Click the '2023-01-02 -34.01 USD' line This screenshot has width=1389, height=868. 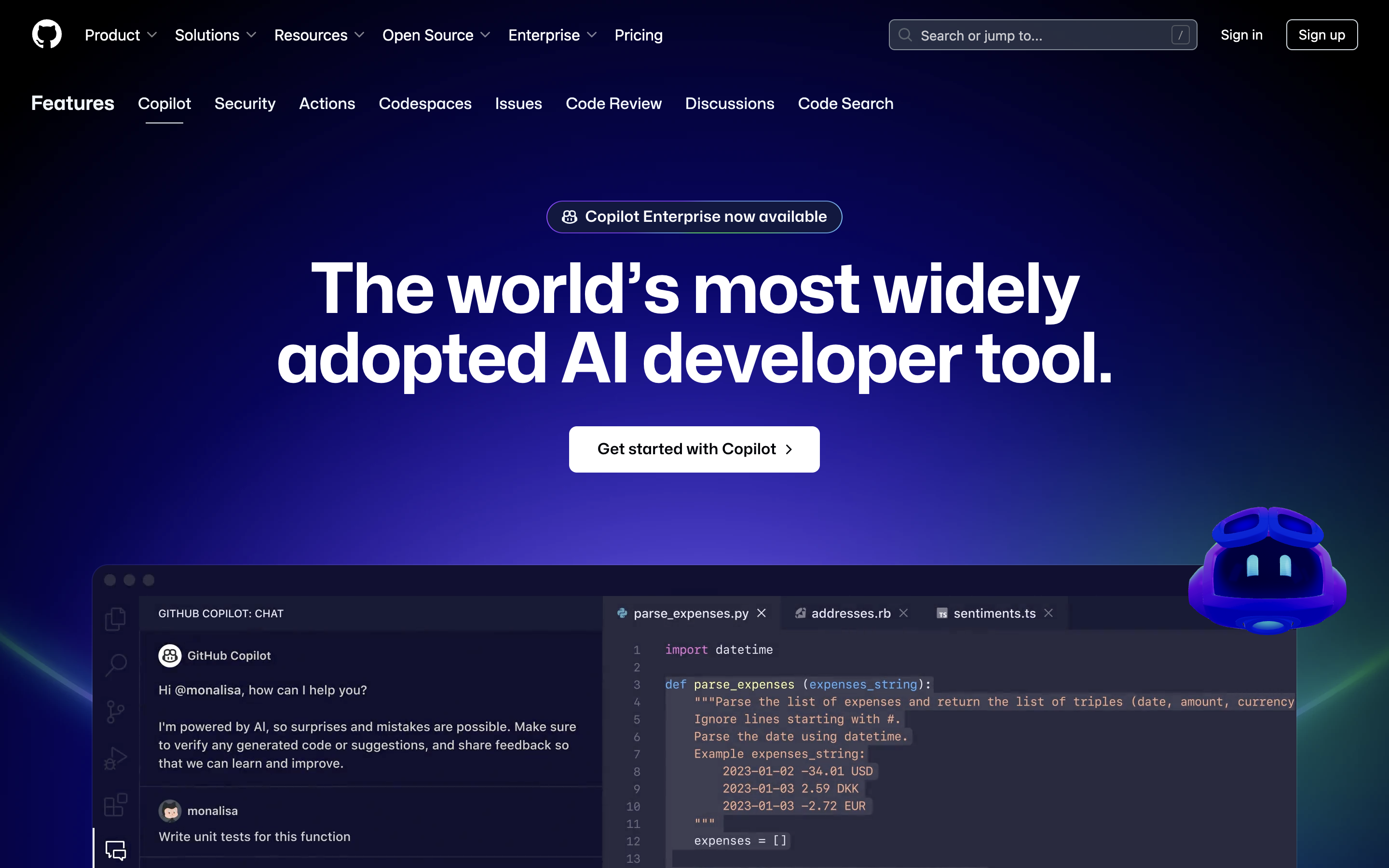coord(798,771)
